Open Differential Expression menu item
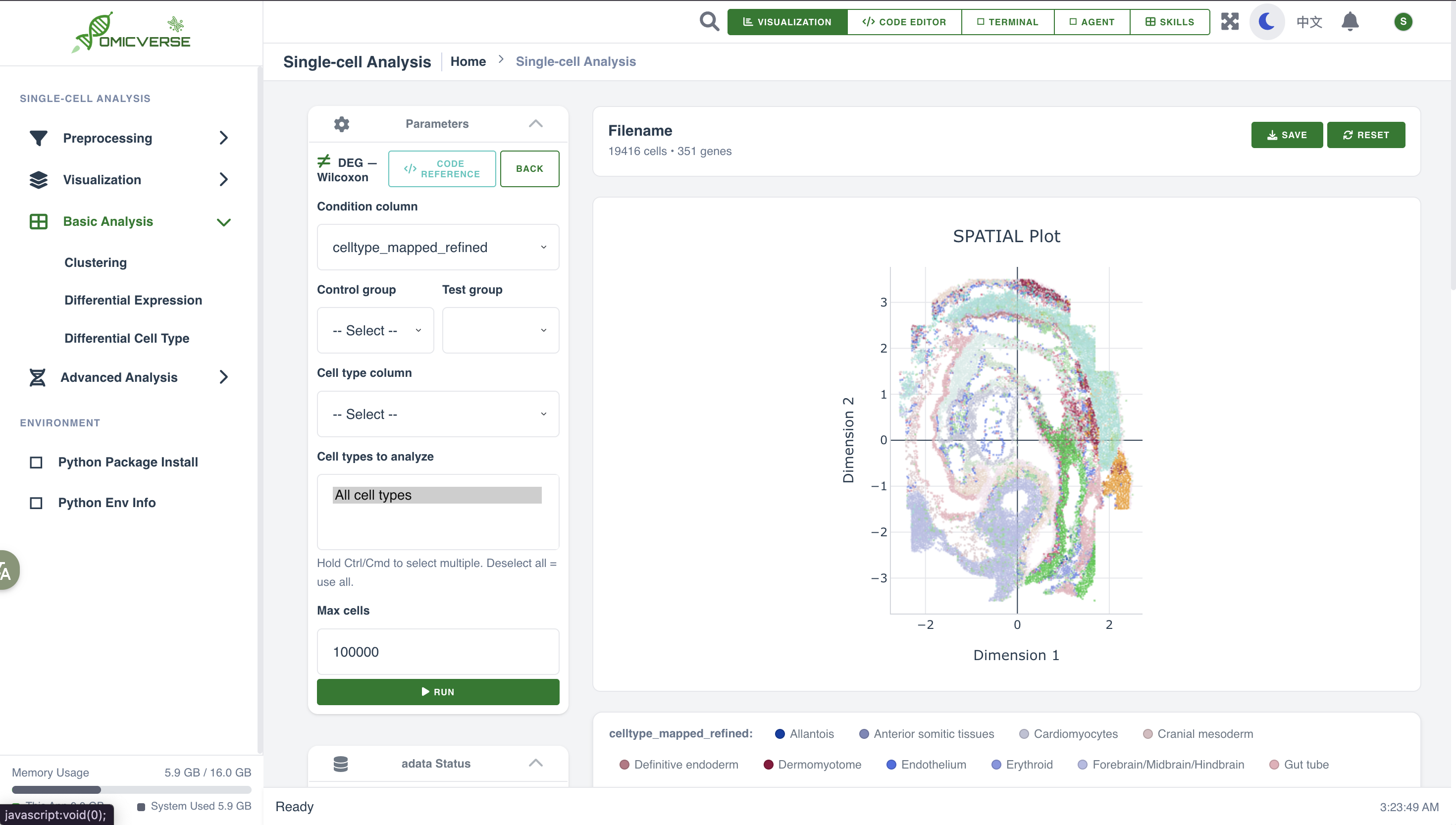The height and width of the screenshot is (825, 1456). tap(133, 300)
